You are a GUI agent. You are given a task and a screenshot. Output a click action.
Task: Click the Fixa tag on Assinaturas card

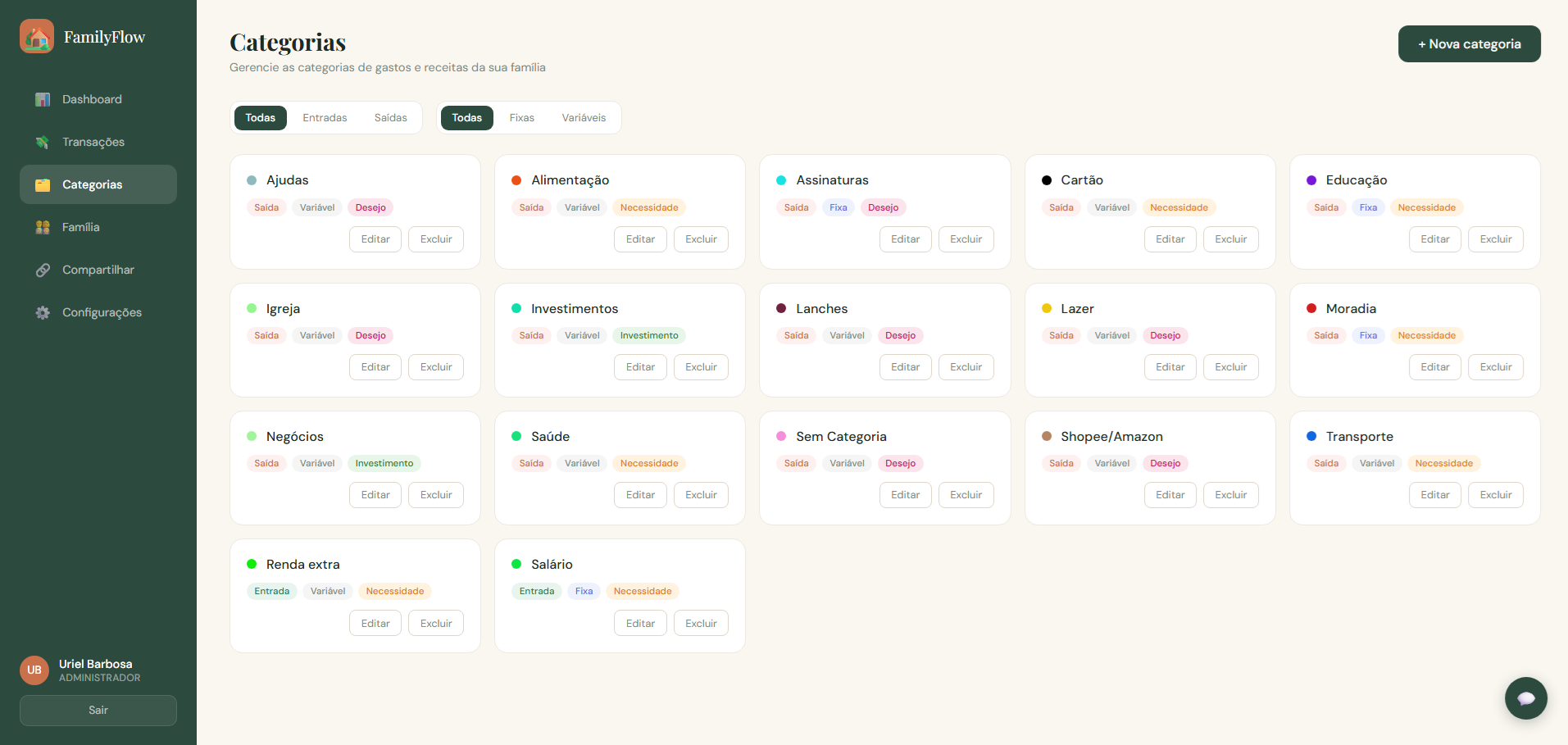click(x=839, y=207)
